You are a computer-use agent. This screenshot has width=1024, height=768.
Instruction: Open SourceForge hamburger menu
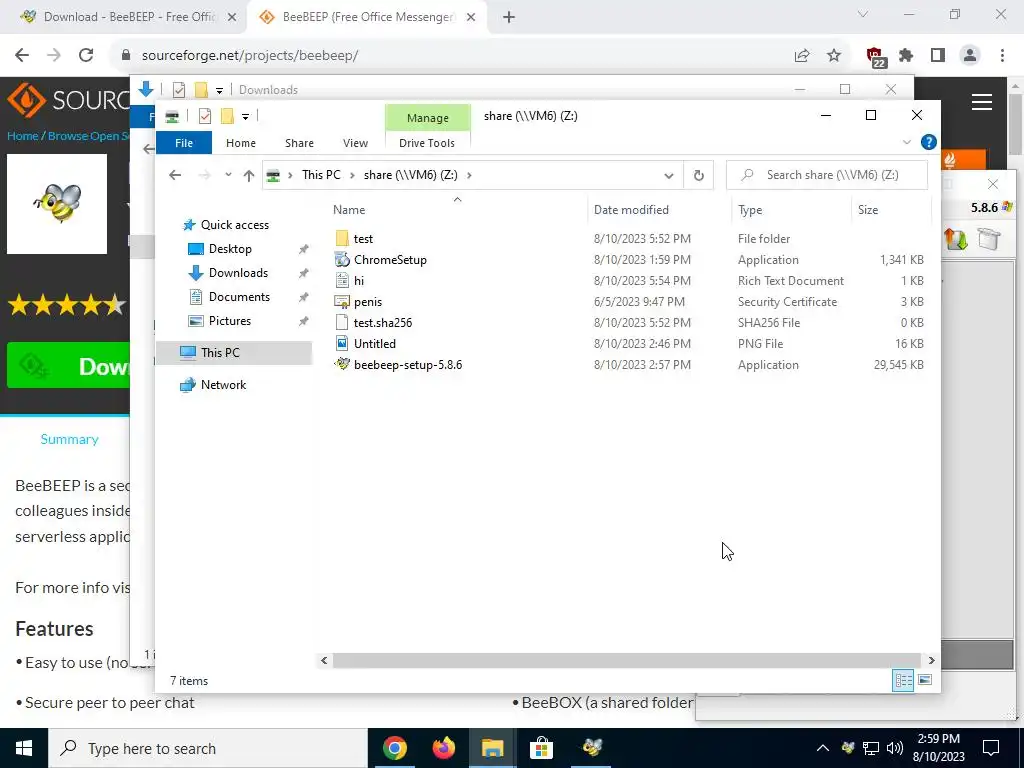(982, 102)
